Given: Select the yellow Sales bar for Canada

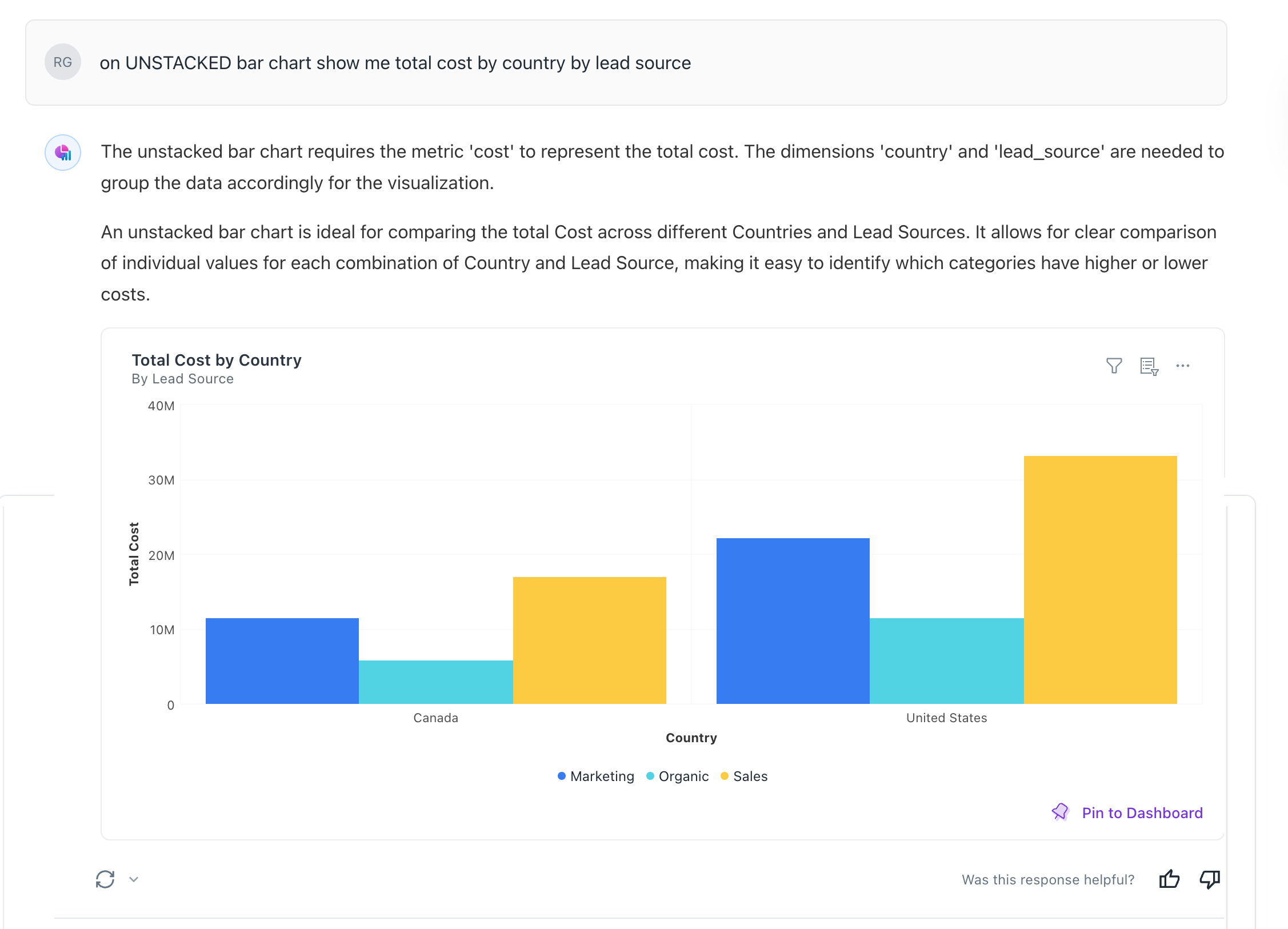Looking at the screenshot, I should pos(590,640).
